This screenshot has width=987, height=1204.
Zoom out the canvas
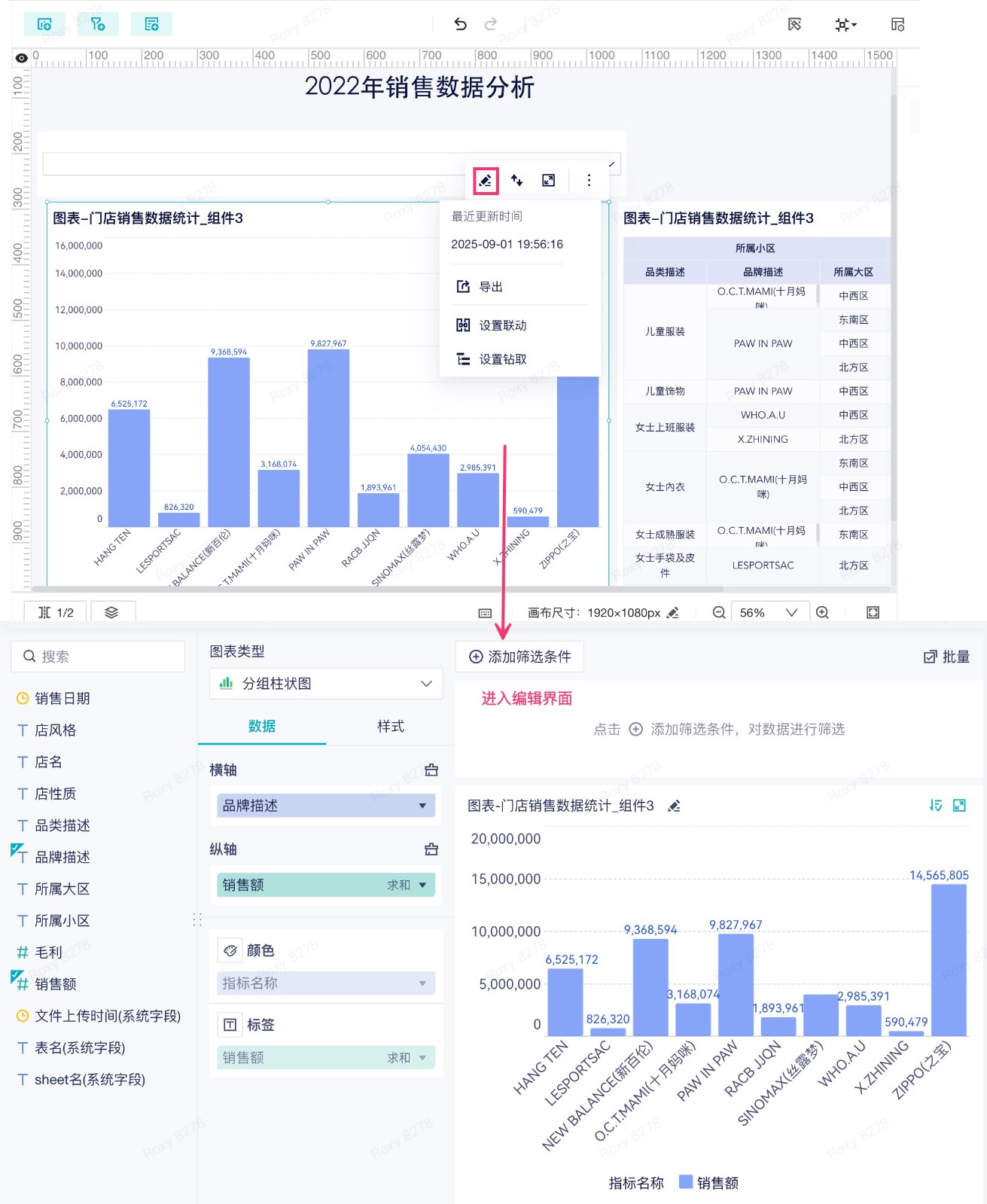coord(719,613)
